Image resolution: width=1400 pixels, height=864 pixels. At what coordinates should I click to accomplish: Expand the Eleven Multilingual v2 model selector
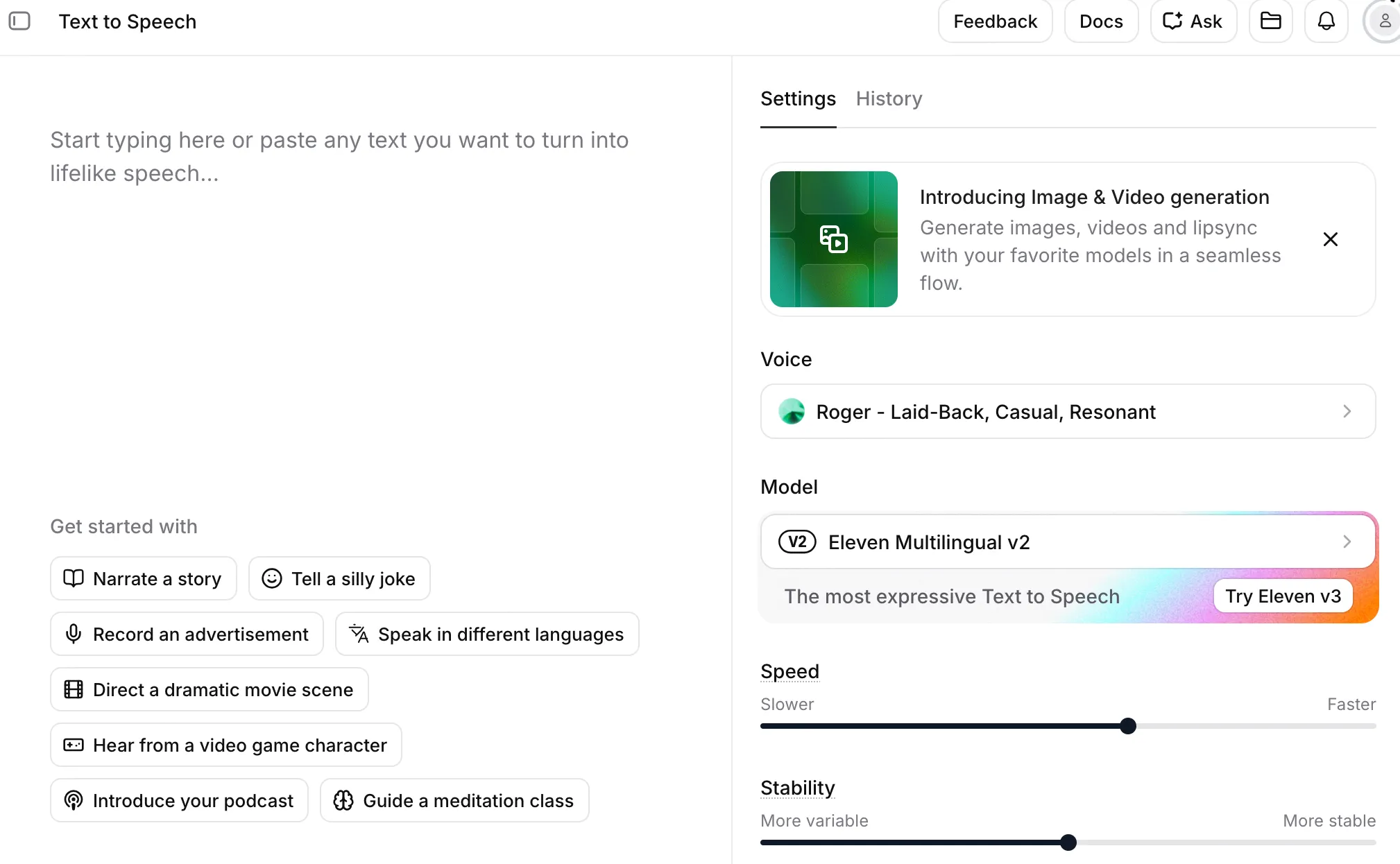pos(1068,542)
